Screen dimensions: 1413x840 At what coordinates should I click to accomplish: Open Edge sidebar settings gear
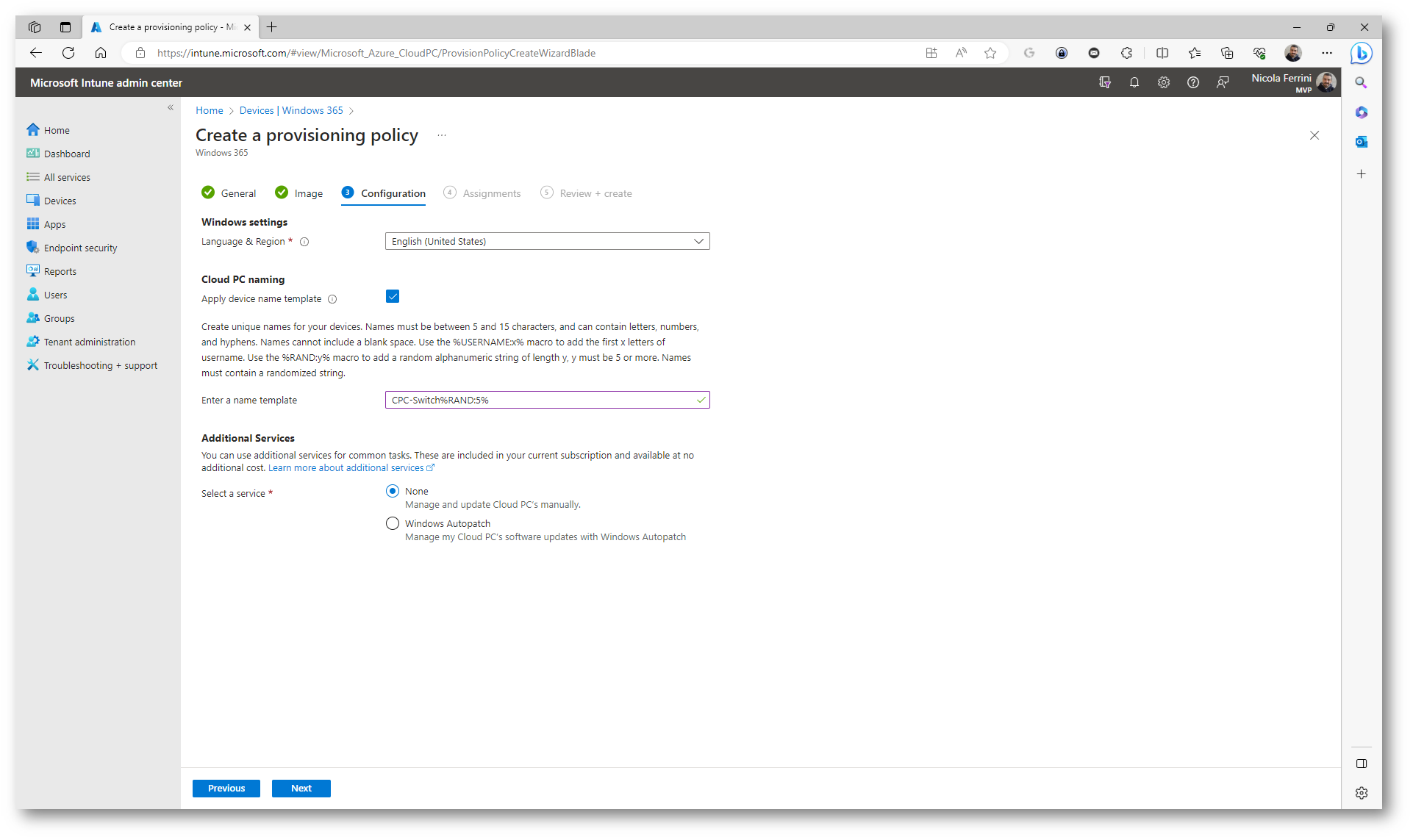(x=1362, y=793)
